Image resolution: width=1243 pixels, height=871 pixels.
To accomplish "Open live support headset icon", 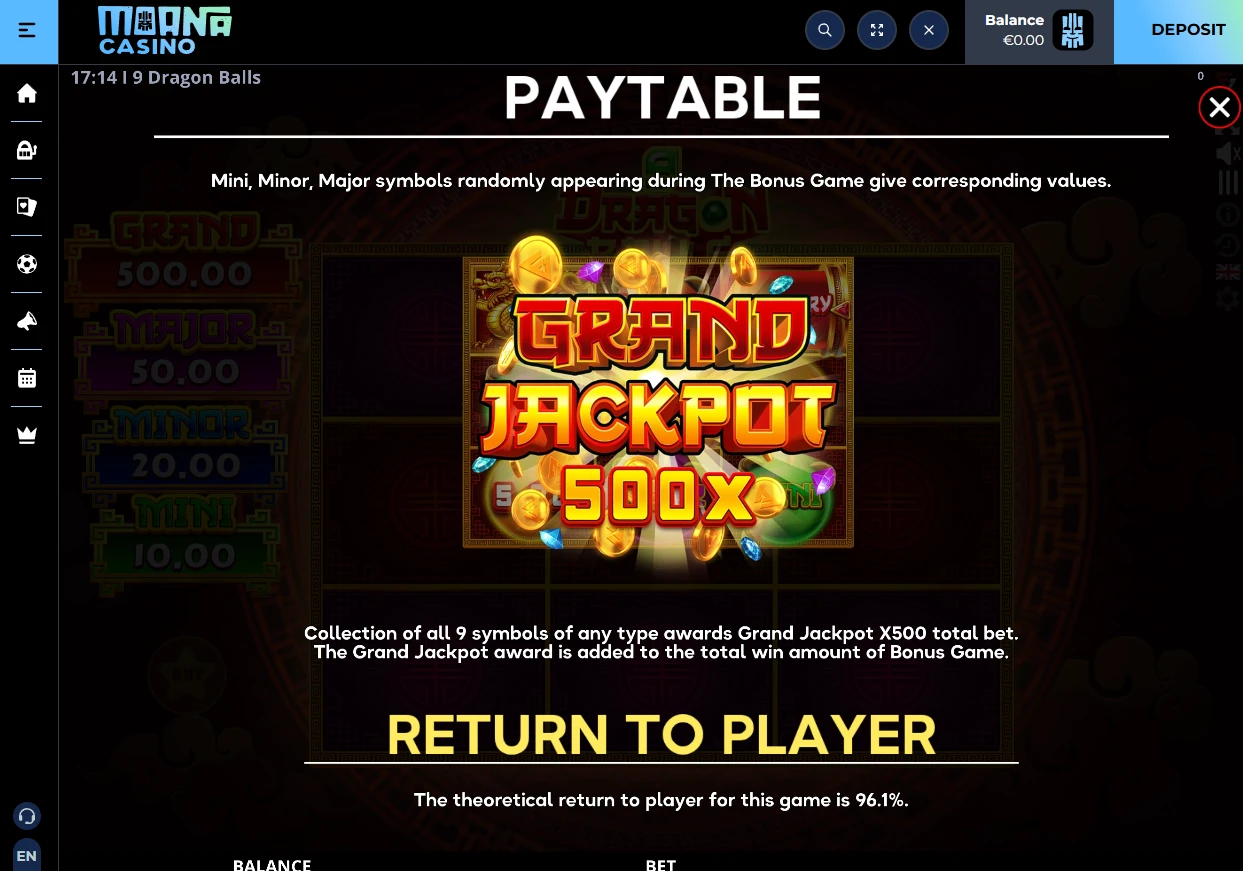I will pos(27,816).
